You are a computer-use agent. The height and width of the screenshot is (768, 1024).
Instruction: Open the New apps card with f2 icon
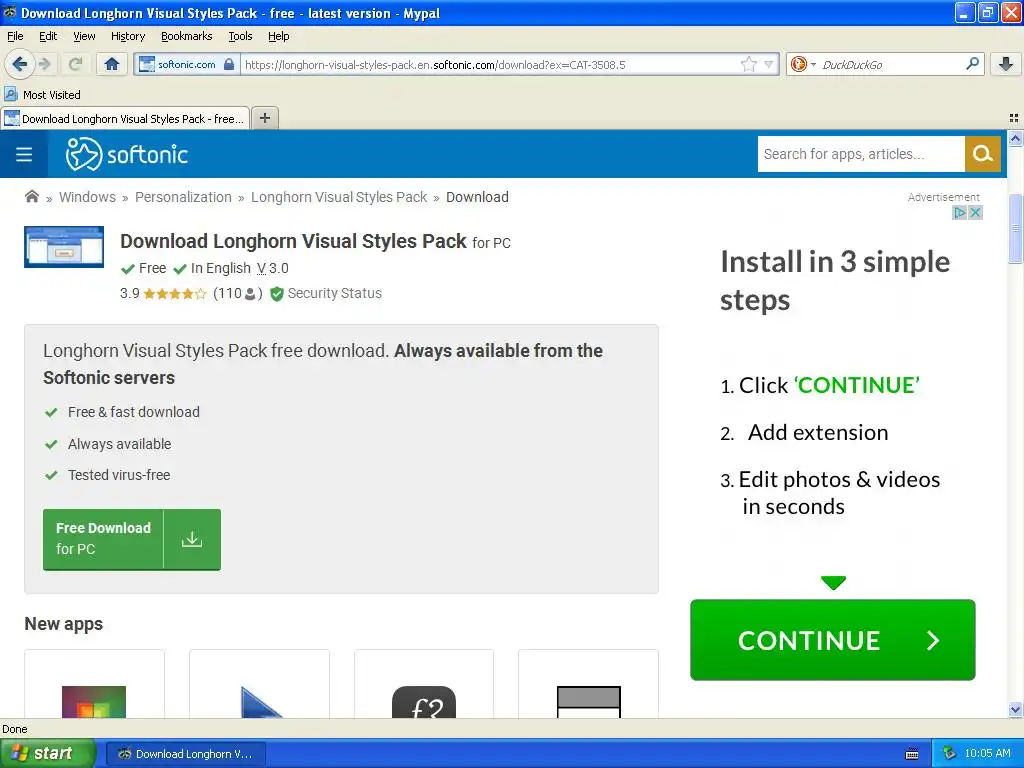click(x=424, y=684)
